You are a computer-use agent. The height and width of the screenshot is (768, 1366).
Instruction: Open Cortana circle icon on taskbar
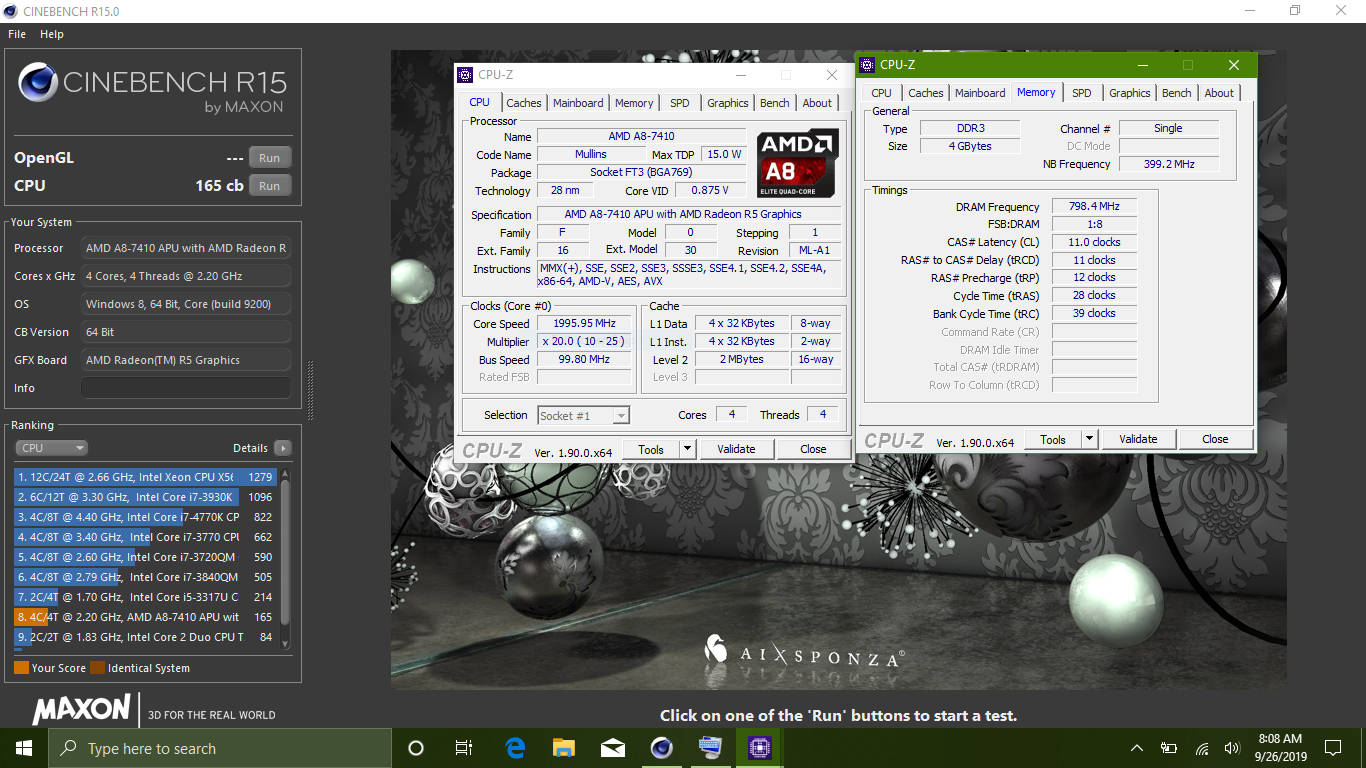416,748
